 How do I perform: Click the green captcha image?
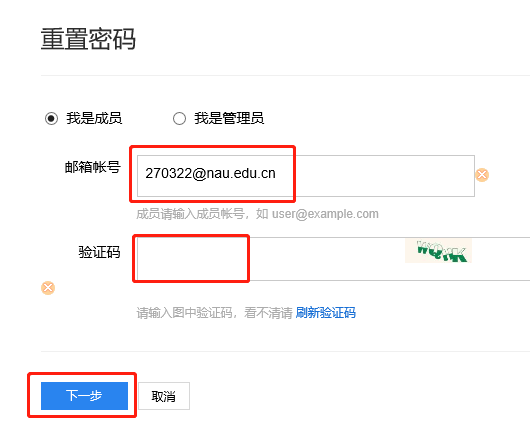438,251
